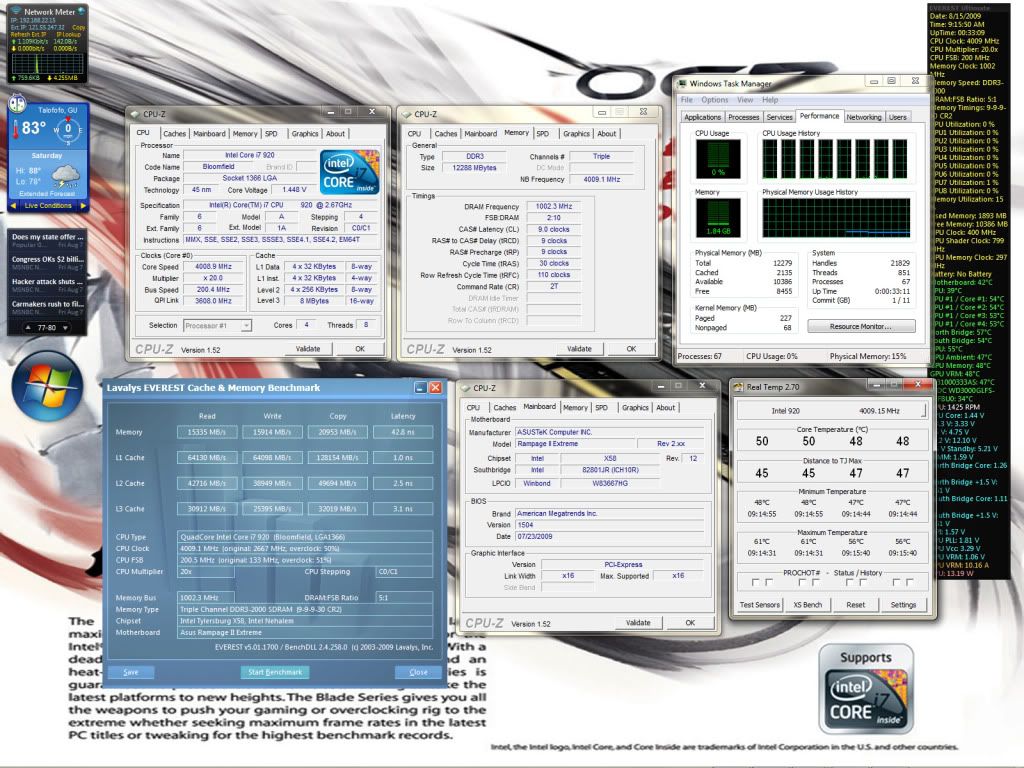The height and width of the screenshot is (768, 1024).
Task: Click the Network Meter gadget's wifi icon
Action: point(15,10)
